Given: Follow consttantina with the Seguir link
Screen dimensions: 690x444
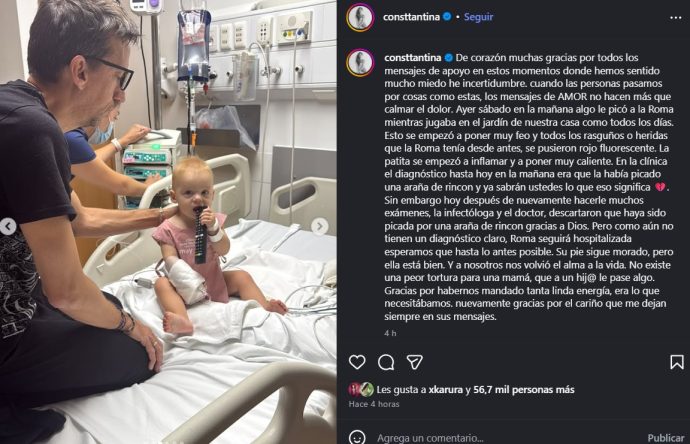Looking at the screenshot, I should 478,17.
